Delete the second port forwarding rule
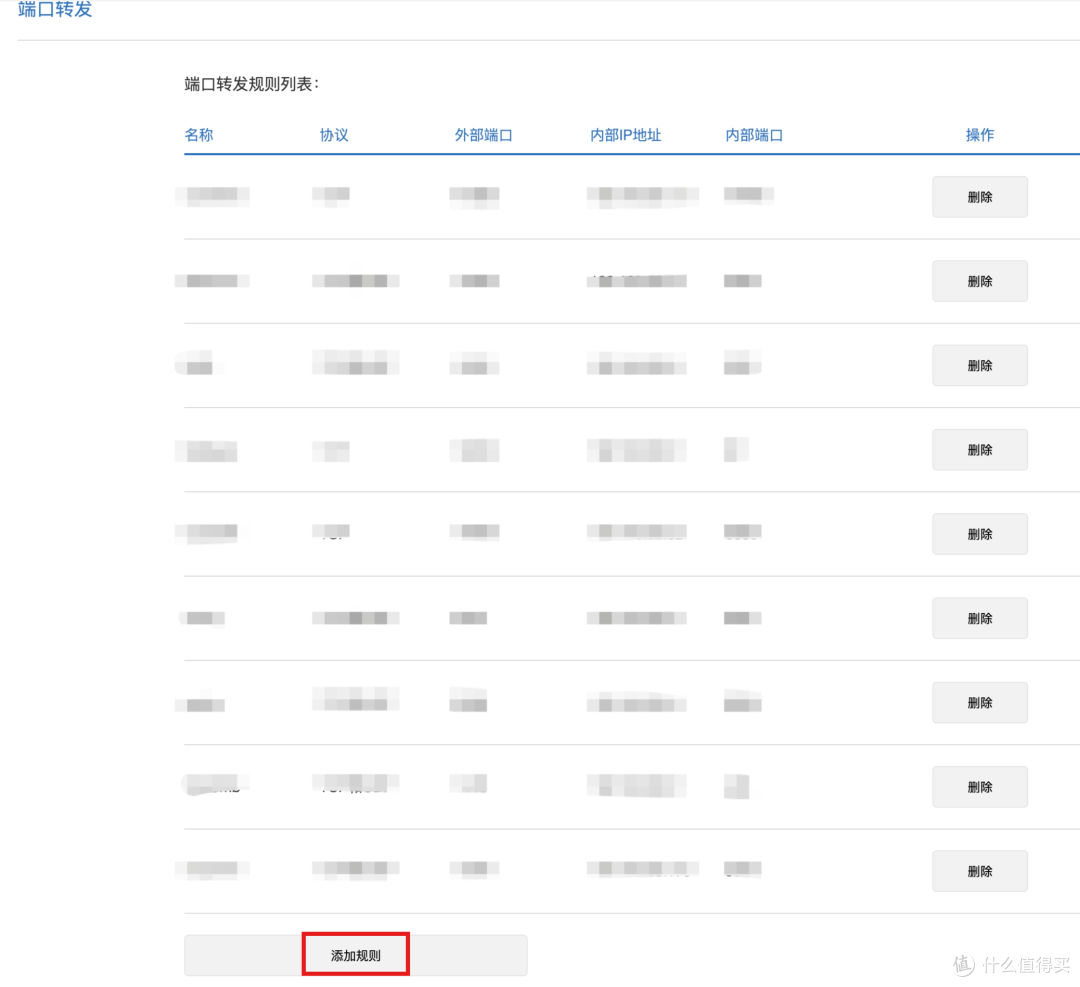Image resolution: width=1080 pixels, height=987 pixels. [979, 281]
